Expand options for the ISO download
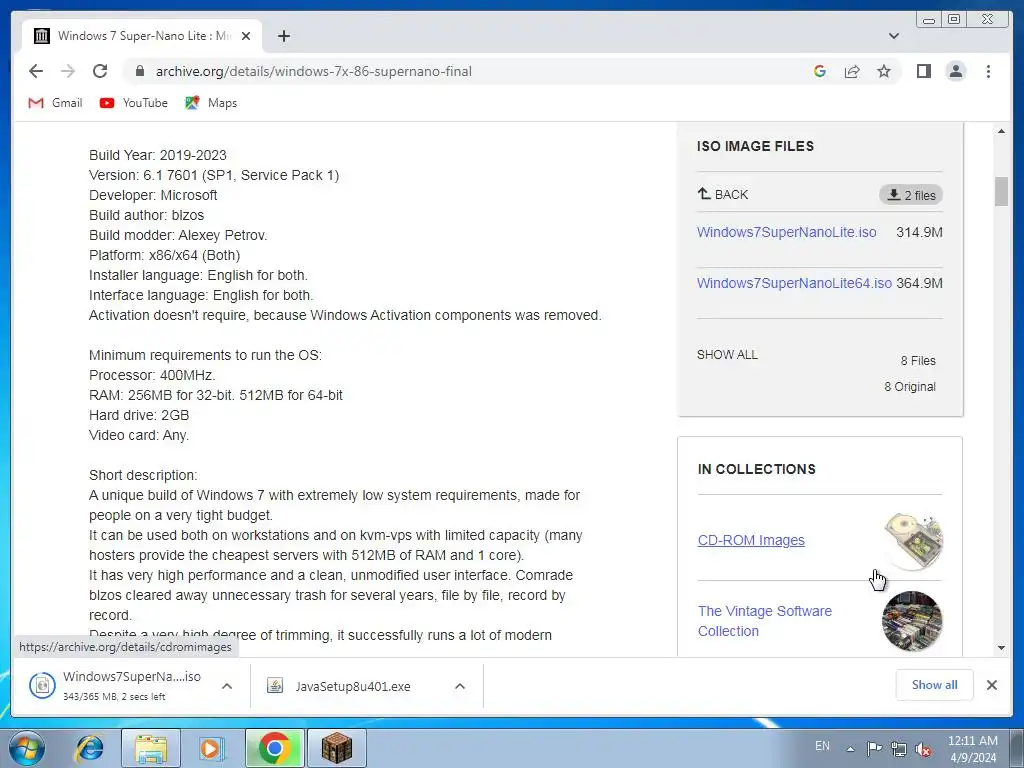1024x768 pixels. 227,686
